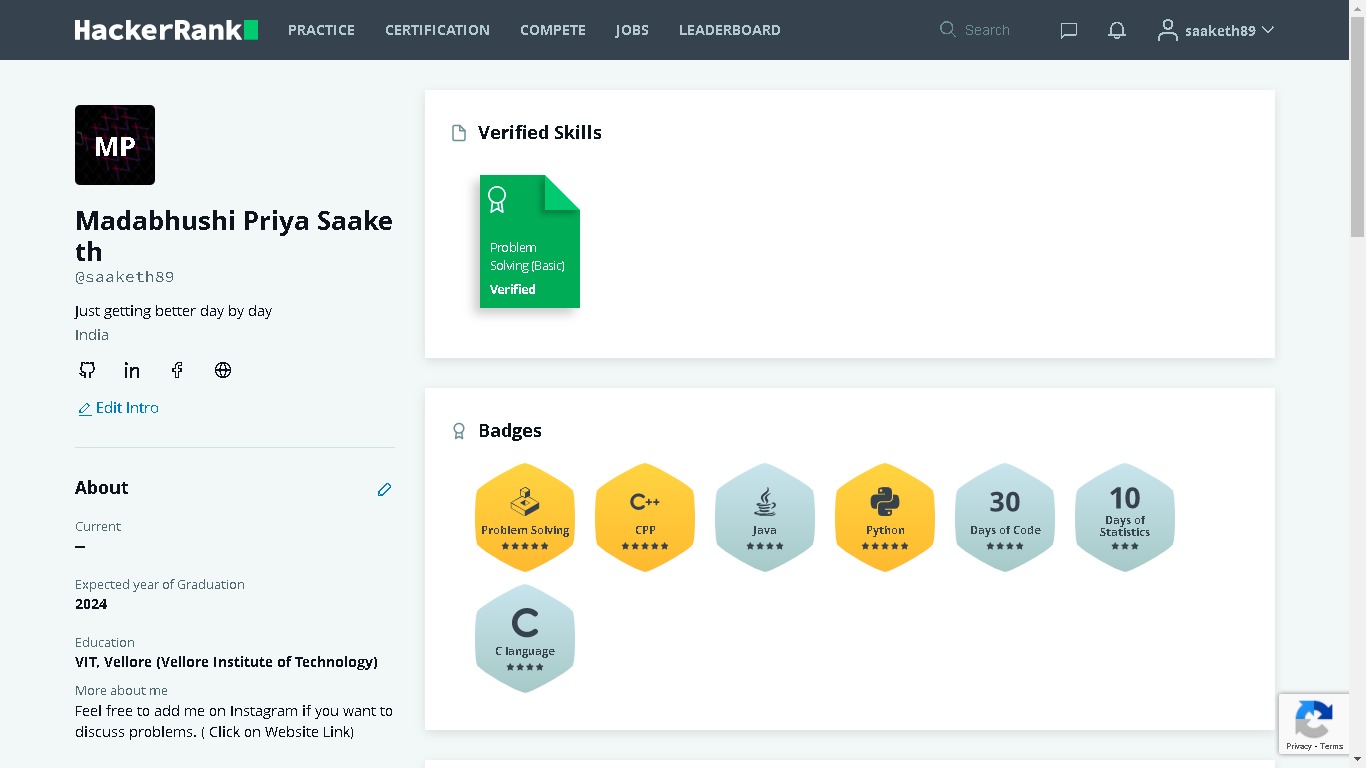Click the About section pencil edit icon
The width and height of the screenshot is (1366, 768).
click(384, 489)
